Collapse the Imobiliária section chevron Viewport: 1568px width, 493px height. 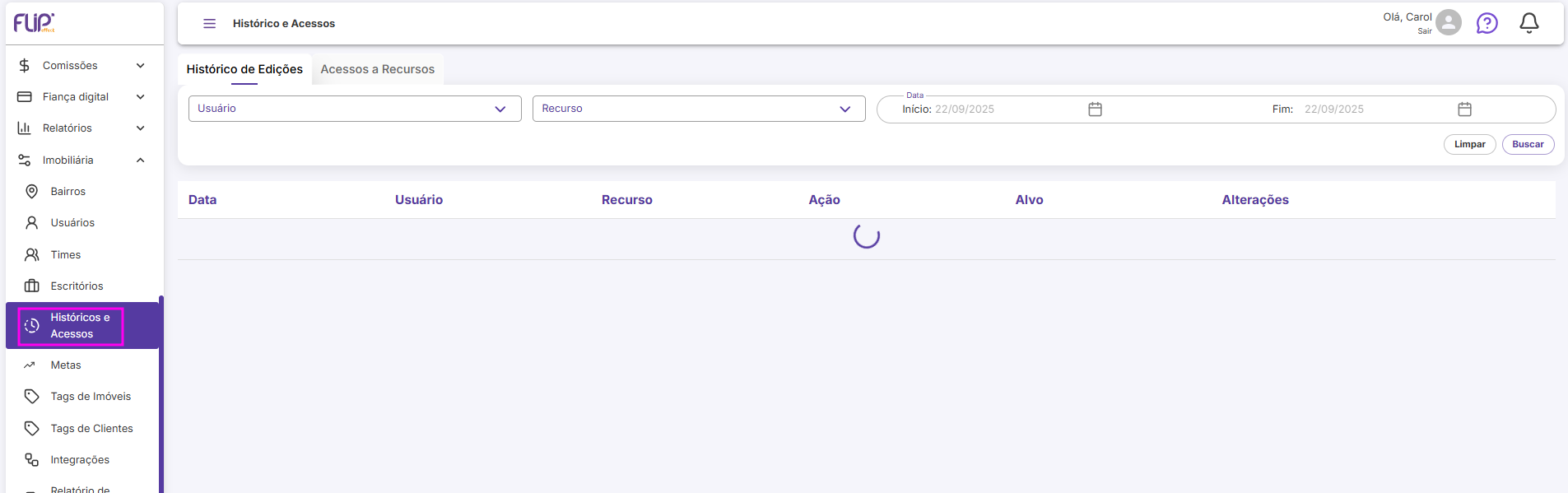click(141, 160)
